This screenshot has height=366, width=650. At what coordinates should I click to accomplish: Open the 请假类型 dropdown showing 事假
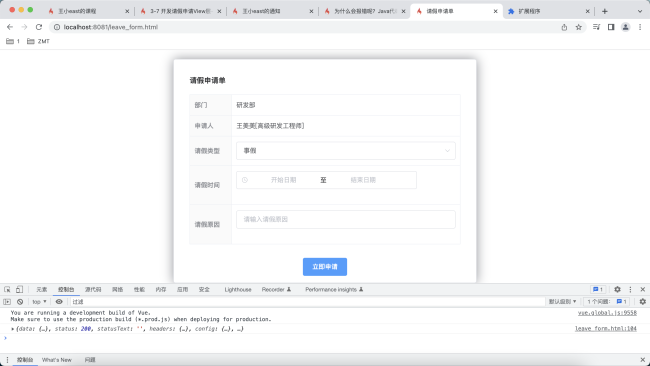click(346, 150)
